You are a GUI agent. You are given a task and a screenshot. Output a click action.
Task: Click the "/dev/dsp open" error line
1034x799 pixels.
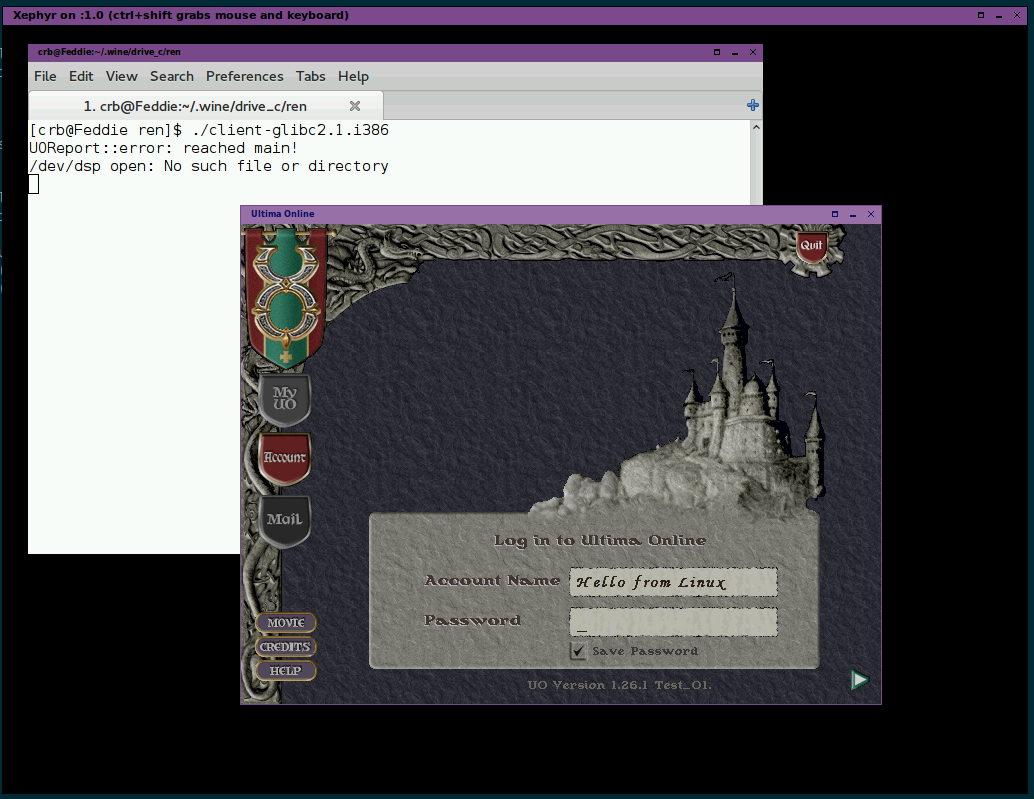coord(208,166)
